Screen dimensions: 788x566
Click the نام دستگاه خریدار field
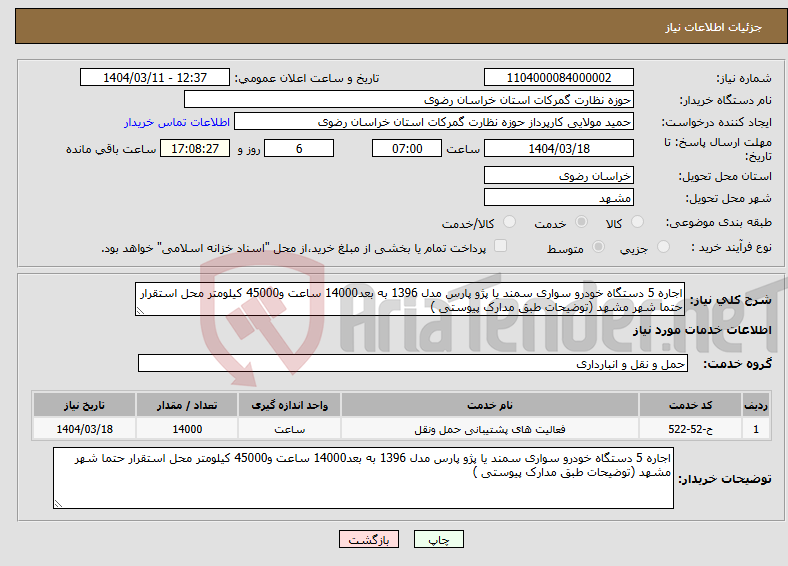(x=409, y=100)
